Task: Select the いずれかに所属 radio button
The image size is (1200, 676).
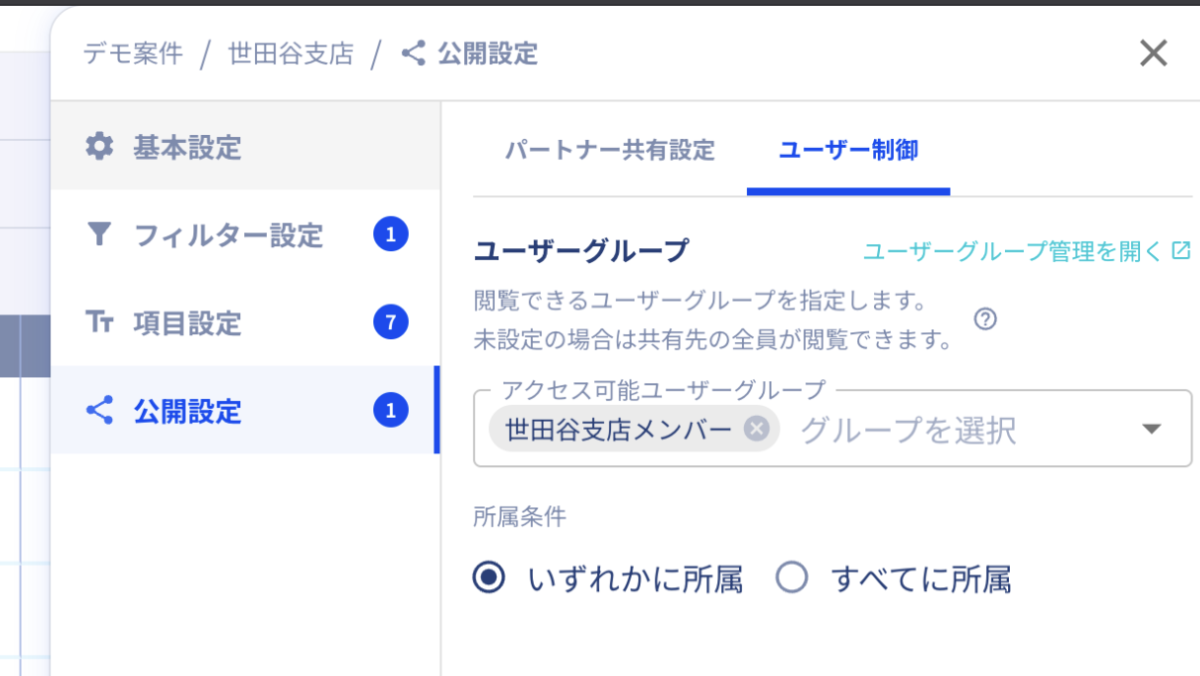Action: tap(489, 577)
